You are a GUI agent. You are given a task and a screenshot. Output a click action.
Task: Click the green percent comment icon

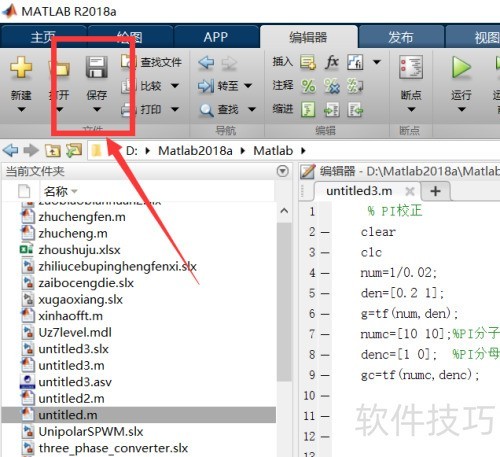pos(308,86)
